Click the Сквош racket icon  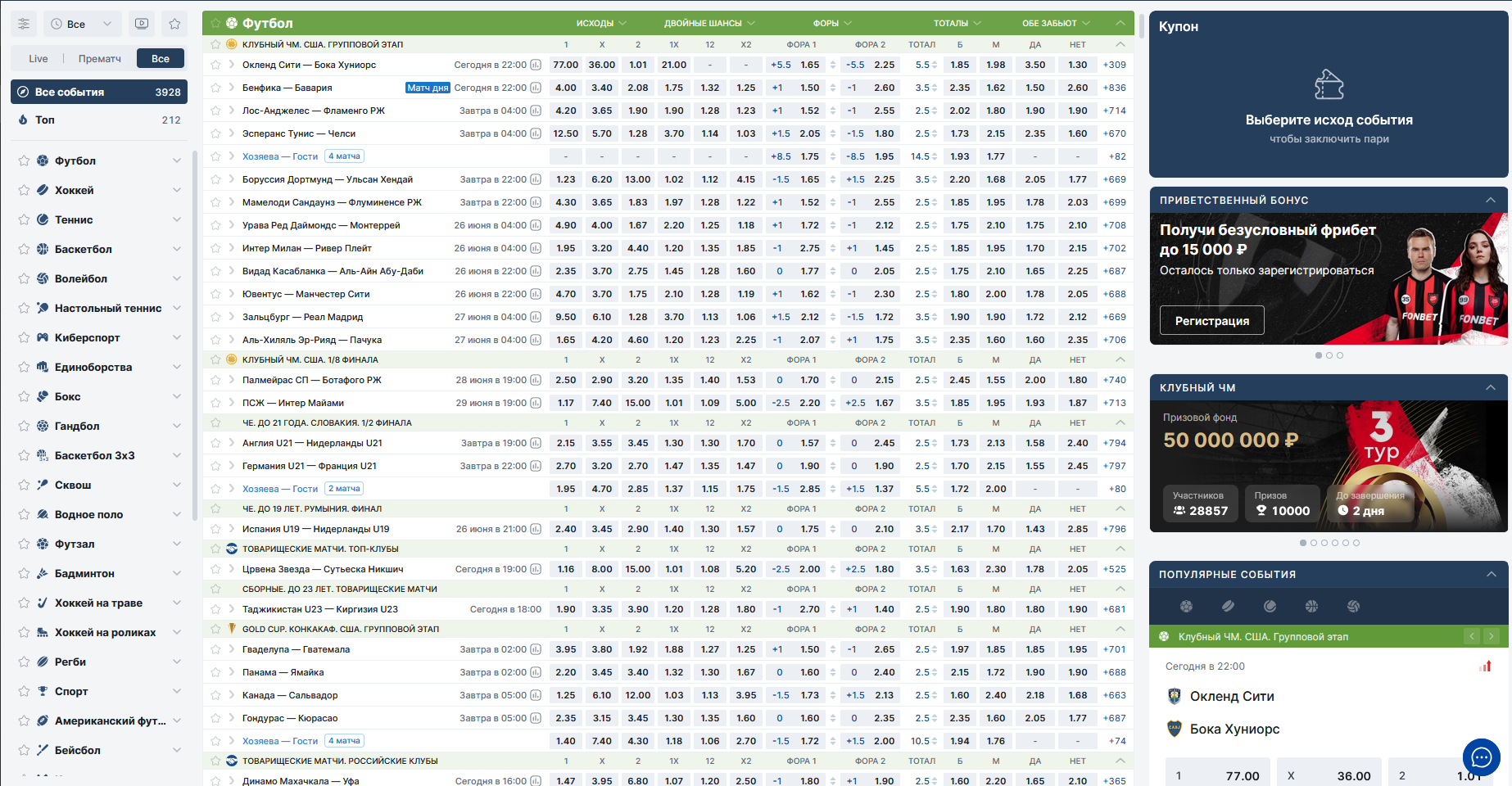(x=43, y=485)
